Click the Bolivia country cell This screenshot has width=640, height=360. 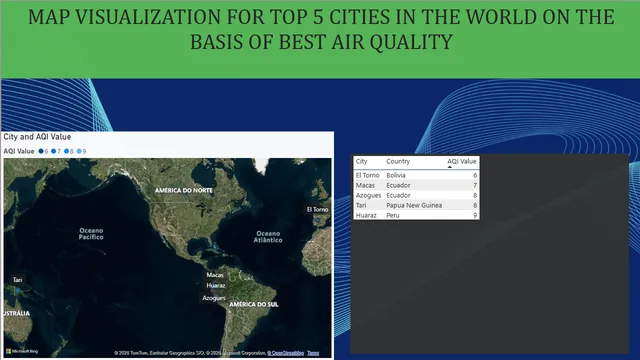click(396, 175)
